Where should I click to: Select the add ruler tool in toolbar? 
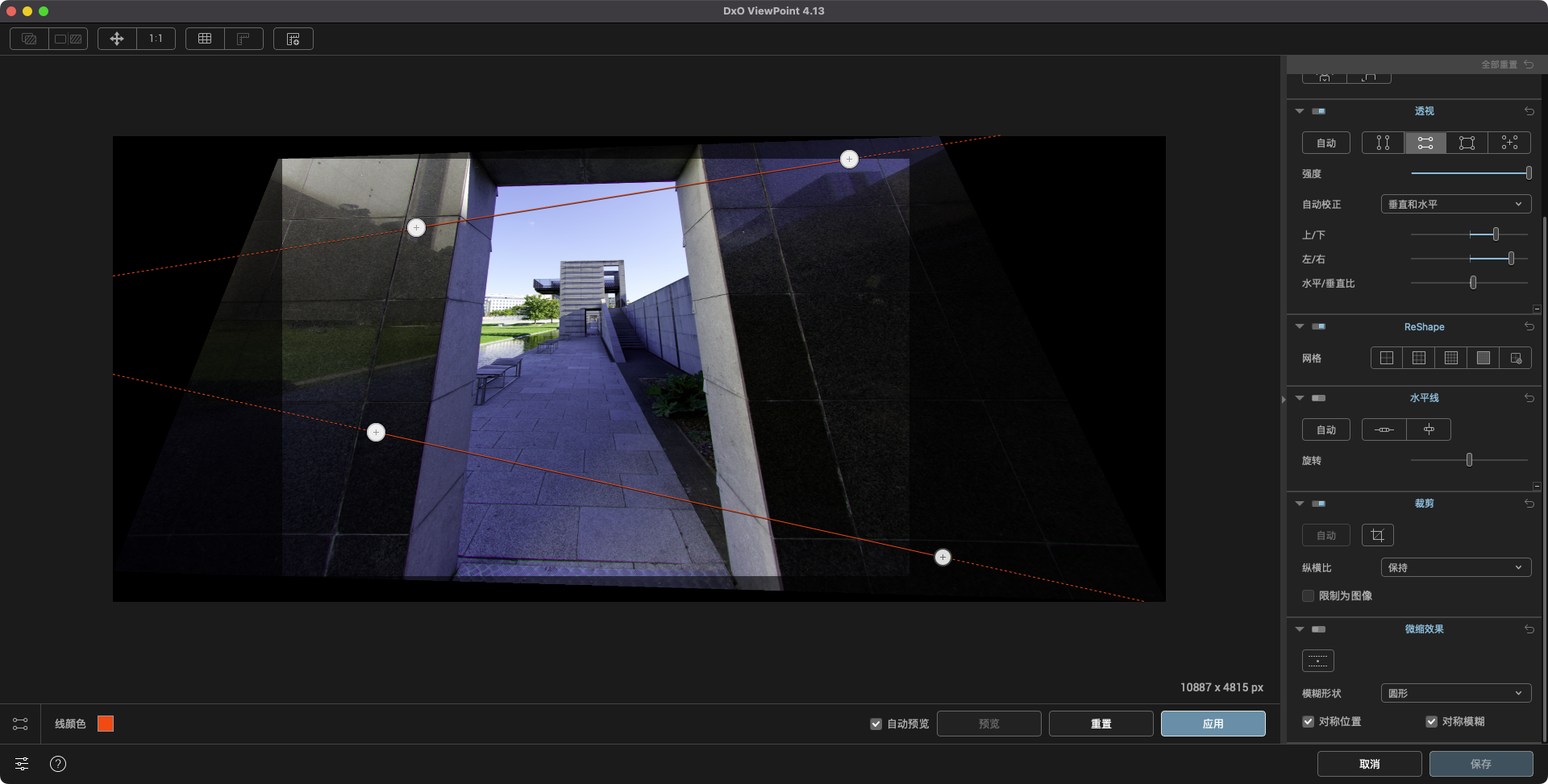point(293,38)
